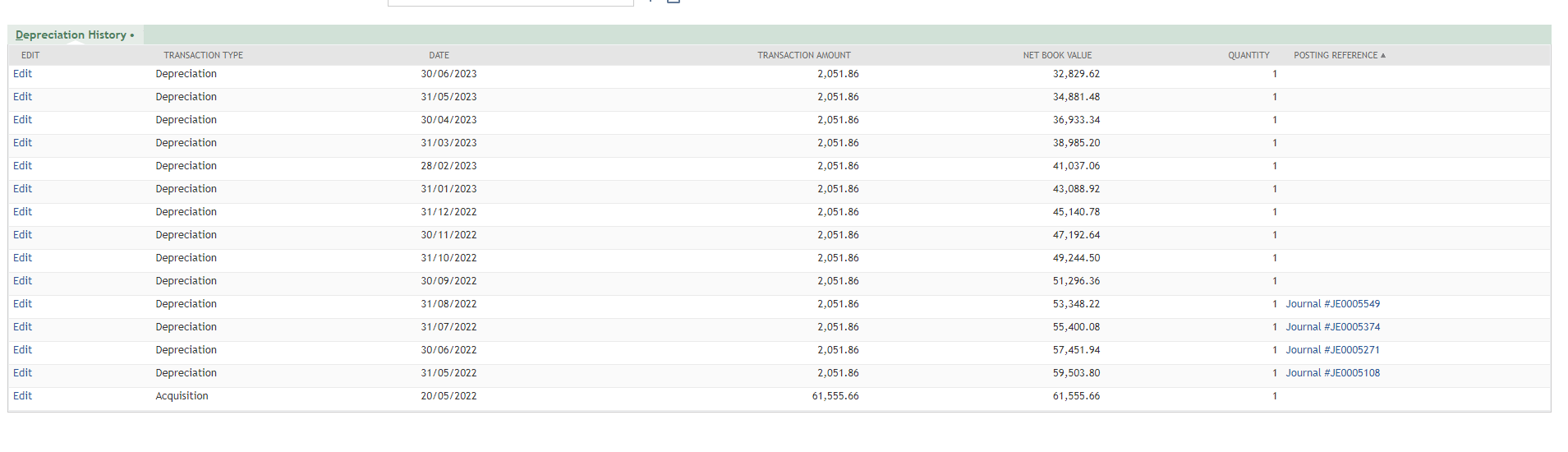
Task: Click the date cell 20/05/2022
Action: 448,396
